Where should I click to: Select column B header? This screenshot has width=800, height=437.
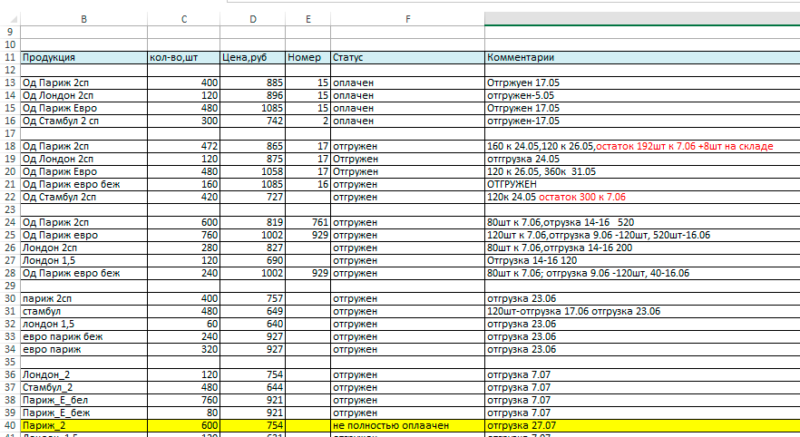[84, 19]
